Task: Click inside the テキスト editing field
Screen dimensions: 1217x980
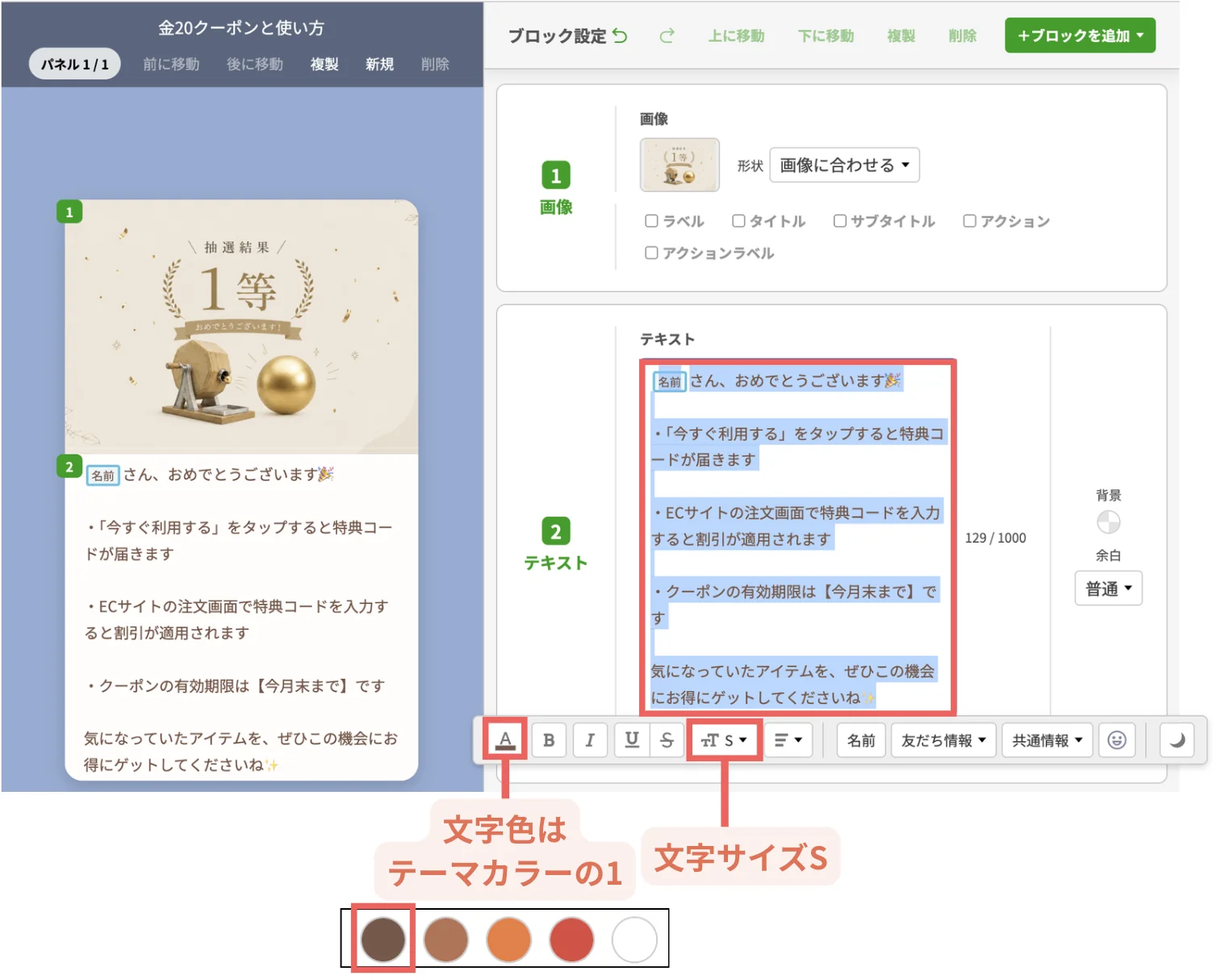Action: [x=797, y=538]
